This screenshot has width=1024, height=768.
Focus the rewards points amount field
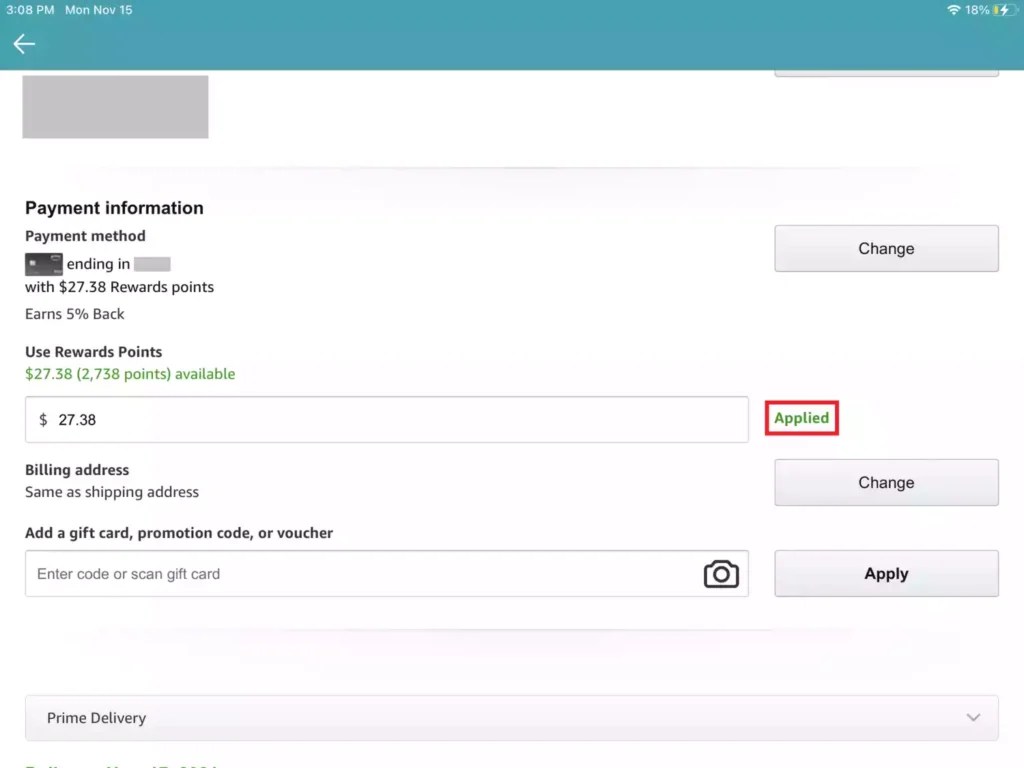click(387, 419)
